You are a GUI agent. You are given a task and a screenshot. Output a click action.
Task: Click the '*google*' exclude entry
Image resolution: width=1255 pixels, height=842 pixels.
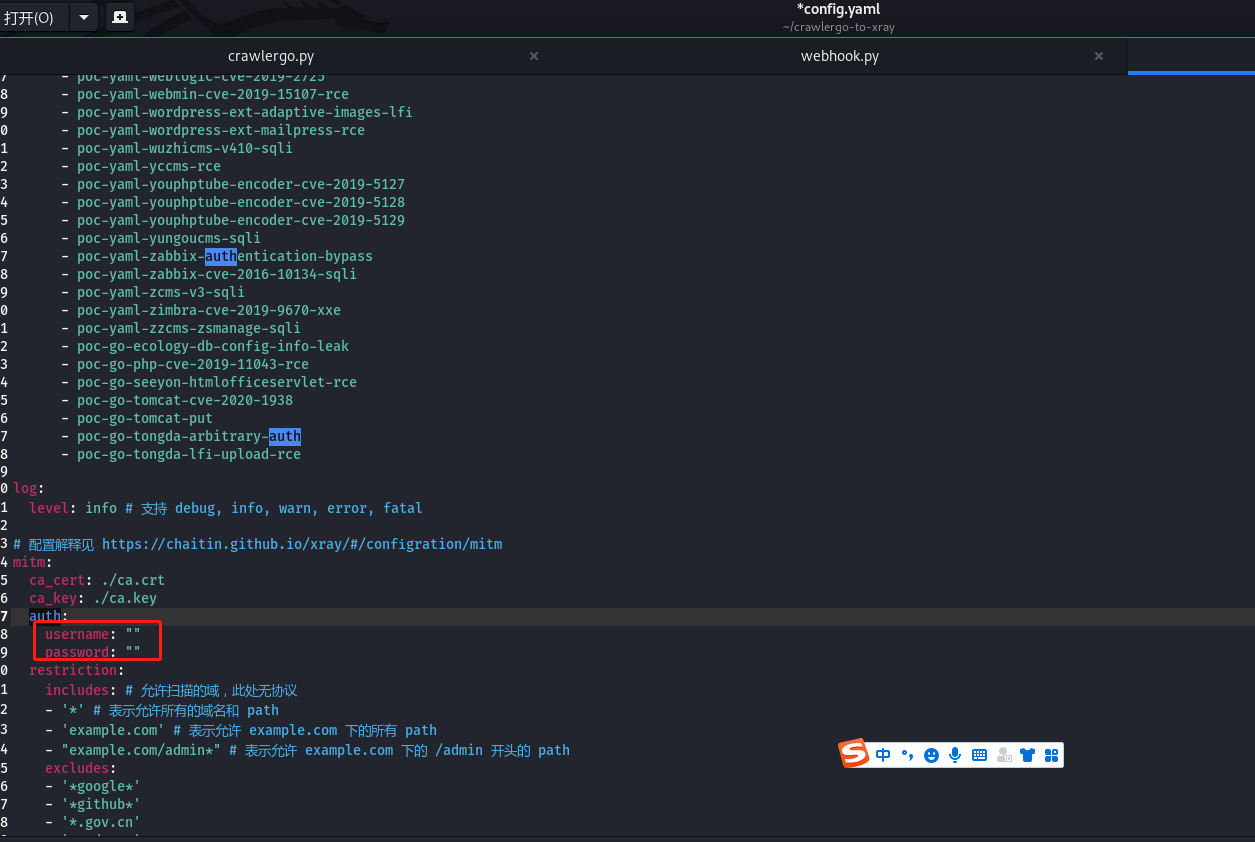tap(101, 786)
